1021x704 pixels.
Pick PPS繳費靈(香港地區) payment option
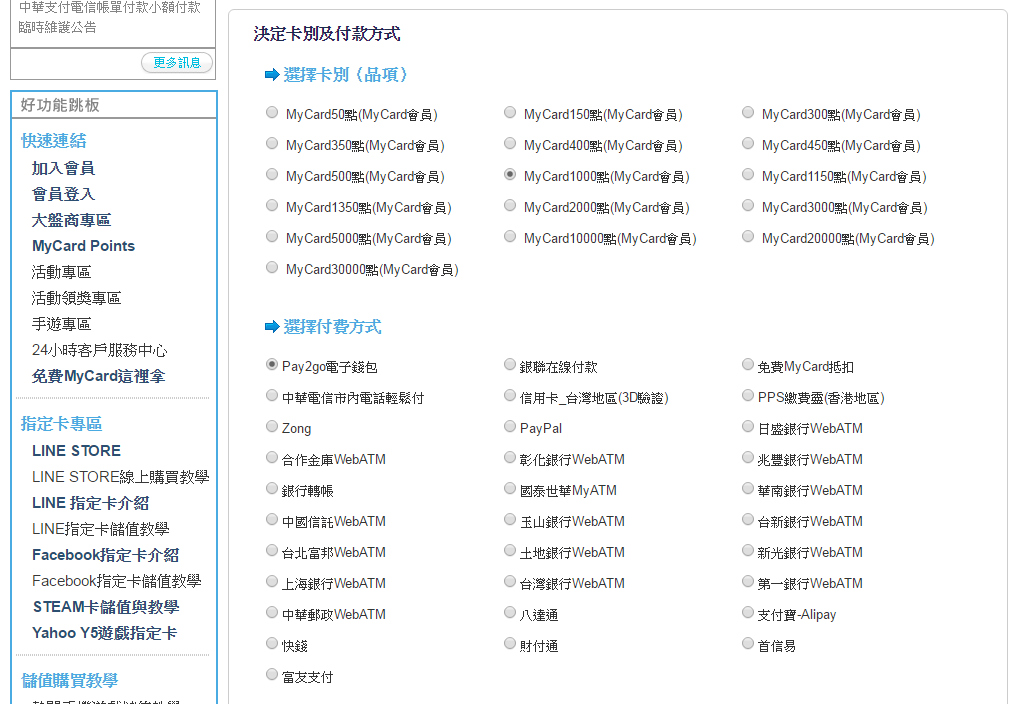[x=748, y=395]
